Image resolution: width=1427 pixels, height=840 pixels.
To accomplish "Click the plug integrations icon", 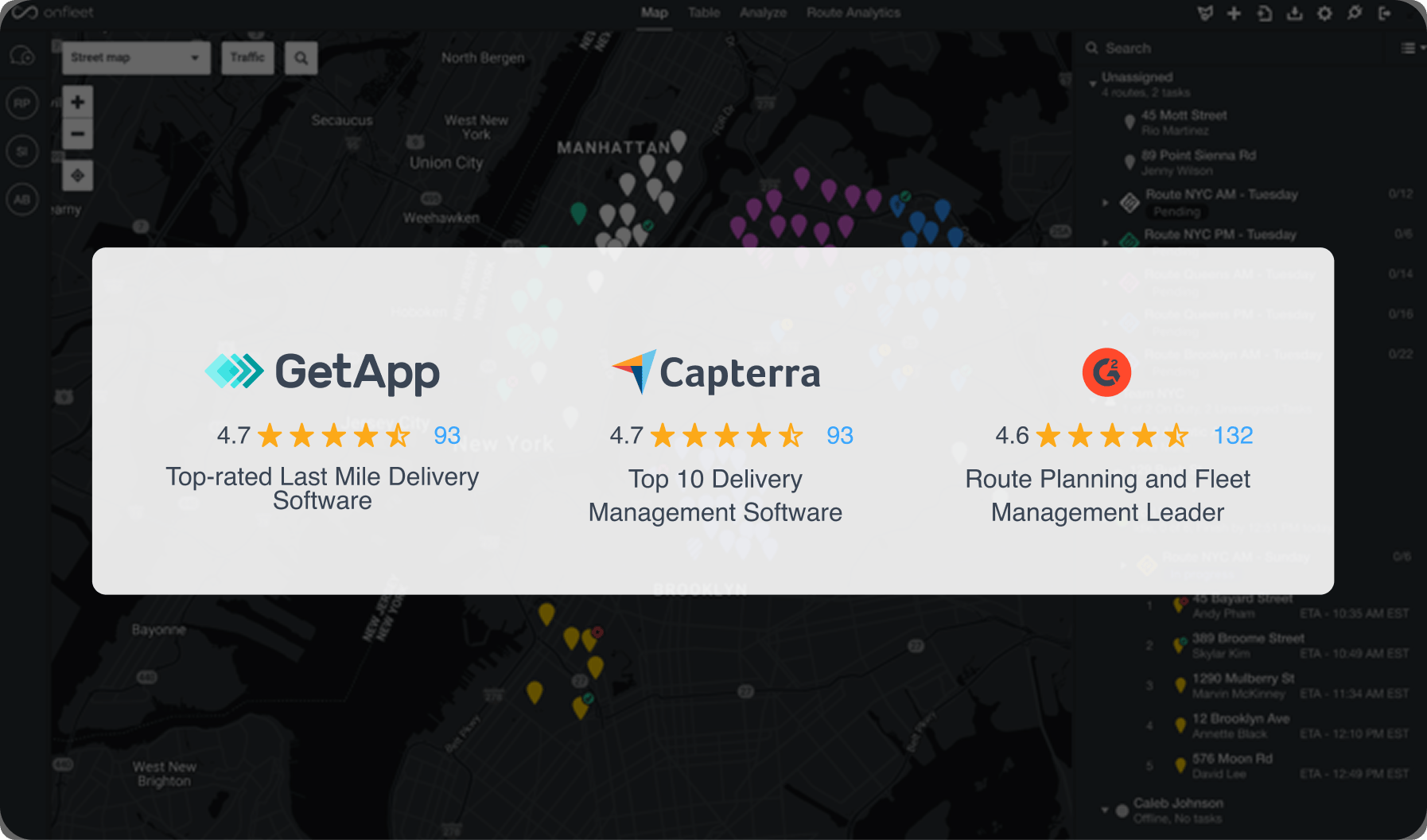I will click(x=1355, y=14).
